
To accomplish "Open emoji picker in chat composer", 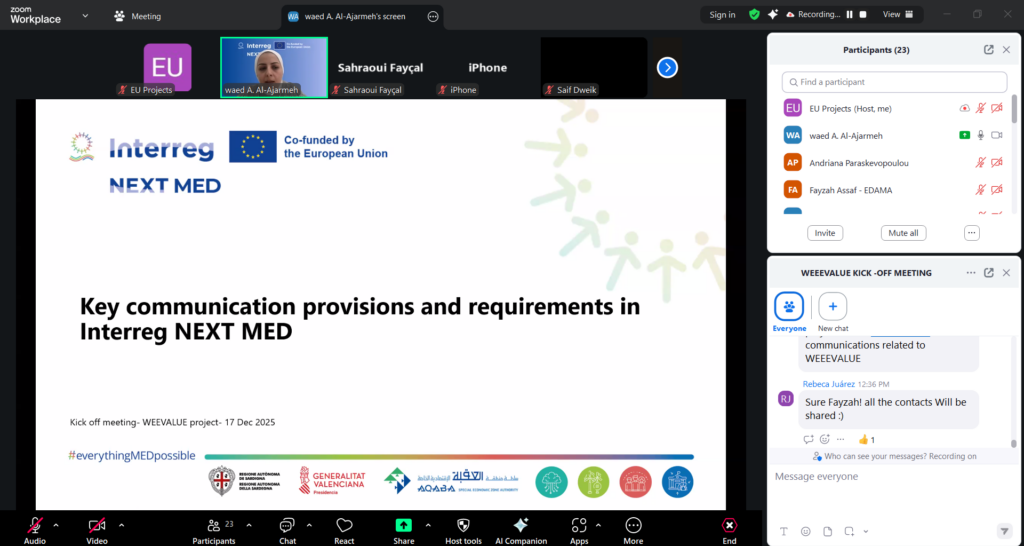I will (x=805, y=531).
